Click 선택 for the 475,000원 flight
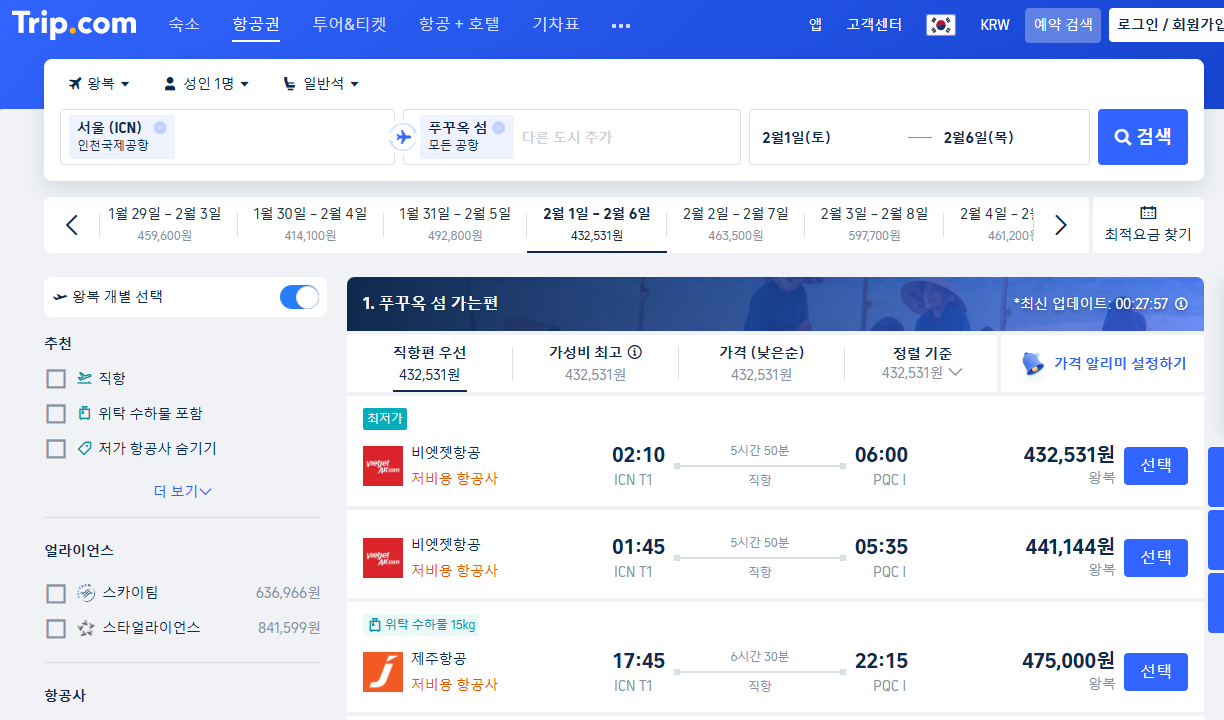 pos(1156,672)
